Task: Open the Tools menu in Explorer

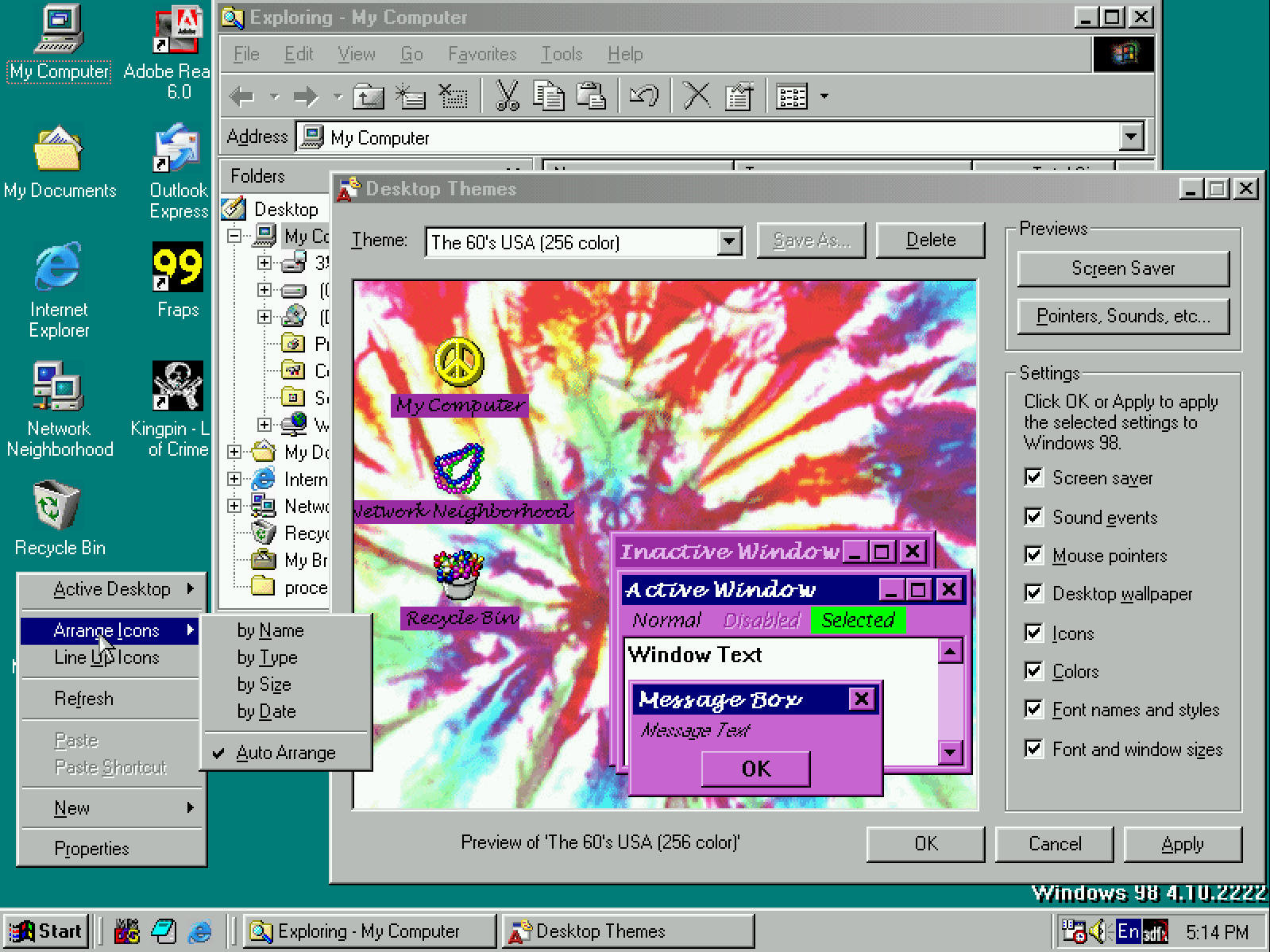Action: coord(562,54)
